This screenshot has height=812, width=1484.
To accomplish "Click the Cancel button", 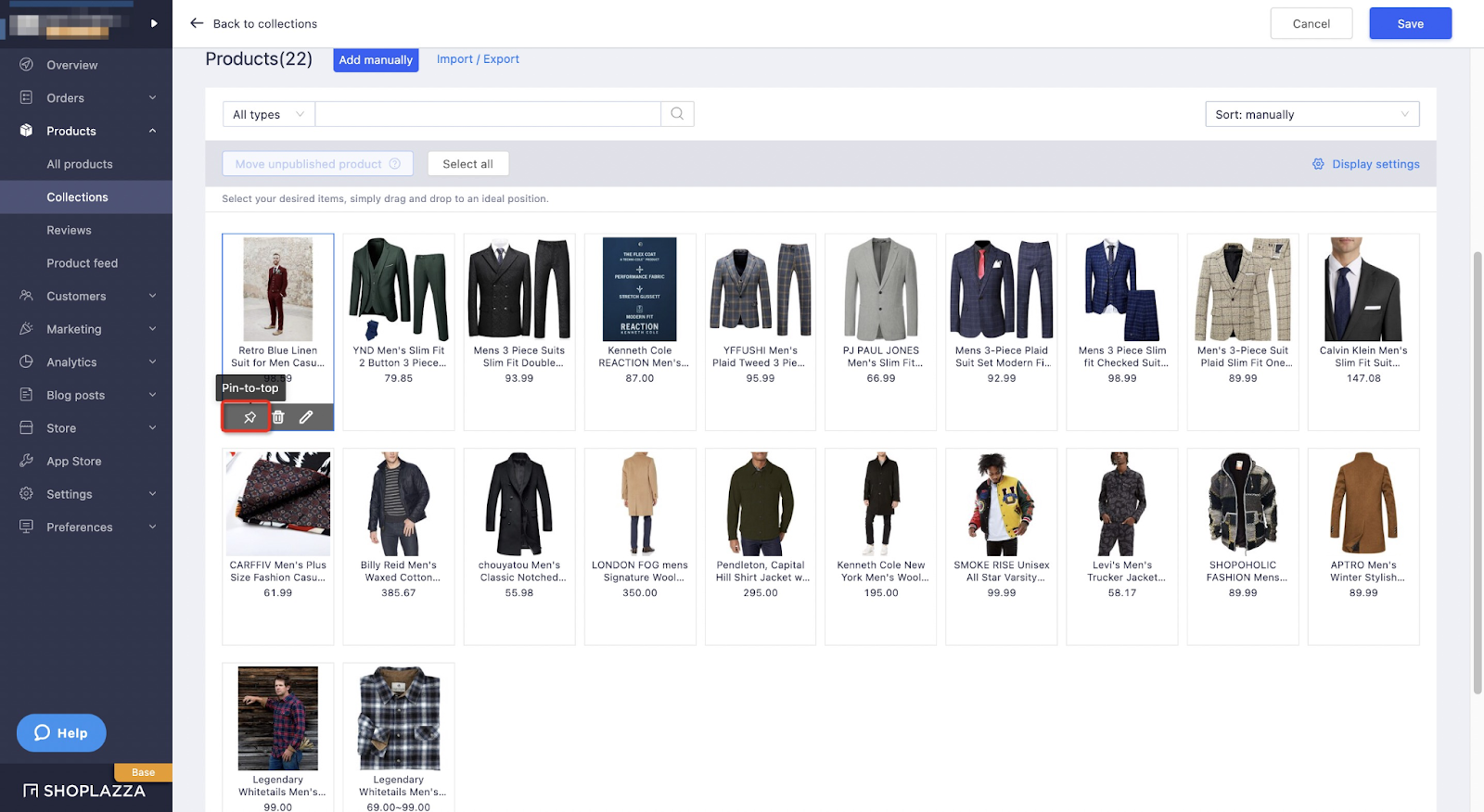I will [1311, 23].
